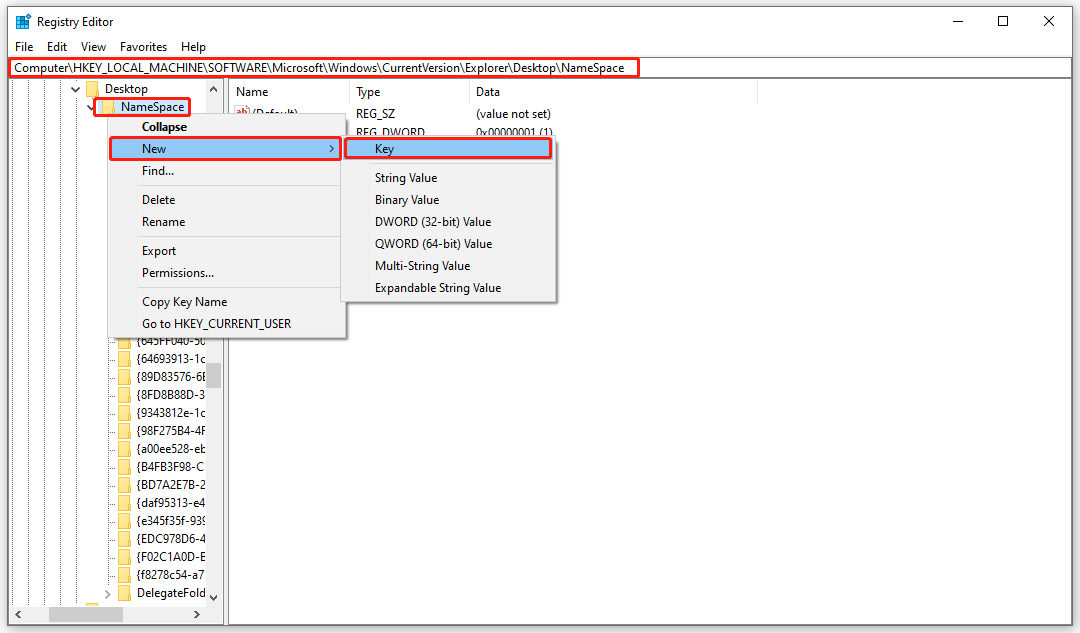Click the Data column header
Viewport: 1080px width, 633px height.
[613, 92]
